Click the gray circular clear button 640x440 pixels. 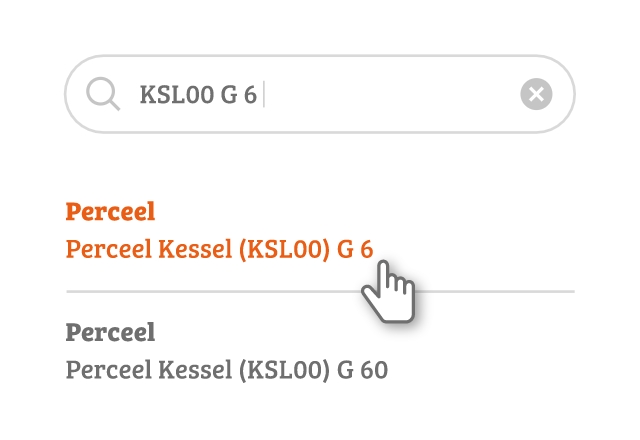tap(536, 94)
